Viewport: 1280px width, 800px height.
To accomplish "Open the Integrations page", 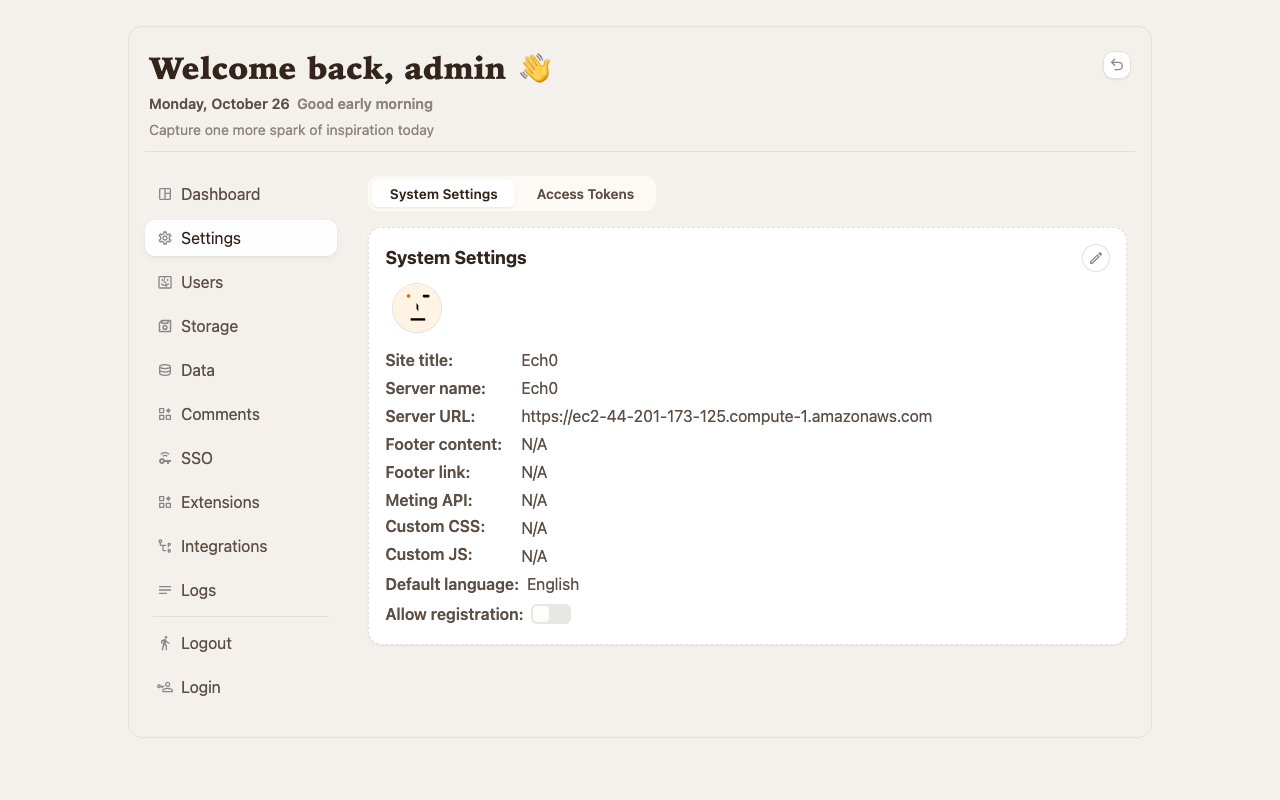I will [x=241, y=546].
